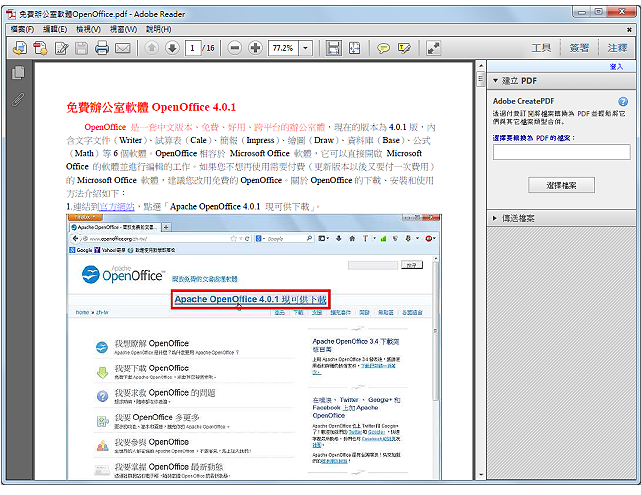641x495 pixels.
Task: Minimize the Adobe Reader window
Action: click(581, 12)
